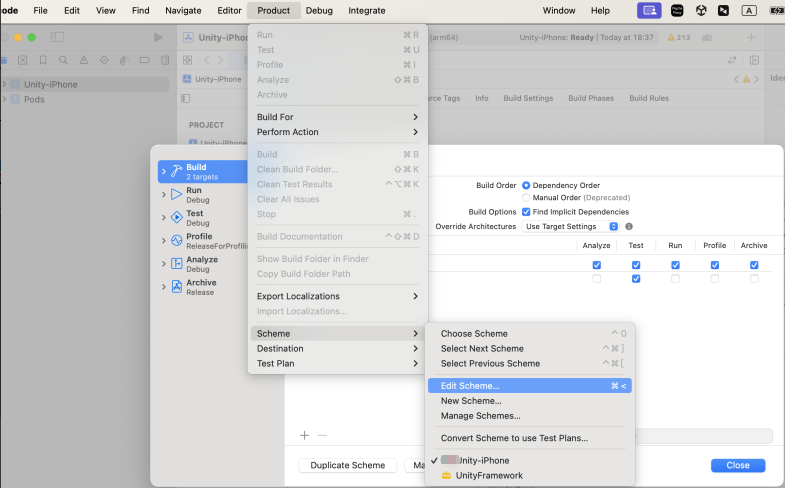Viewport: 785px width, 488px height.
Task: Expand the Test Debug action
Action: click(164, 218)
